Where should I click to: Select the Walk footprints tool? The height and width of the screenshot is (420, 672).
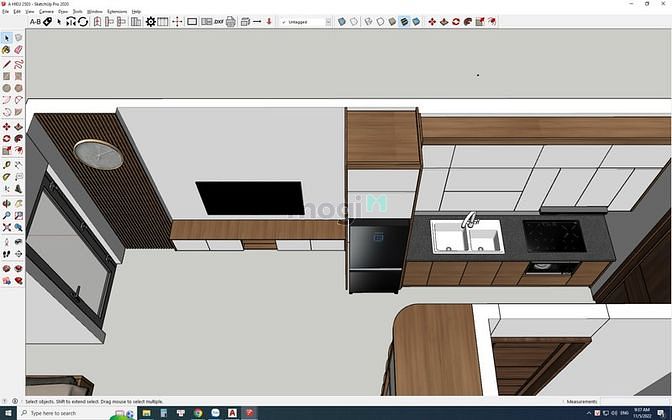[x=6, y=254]
